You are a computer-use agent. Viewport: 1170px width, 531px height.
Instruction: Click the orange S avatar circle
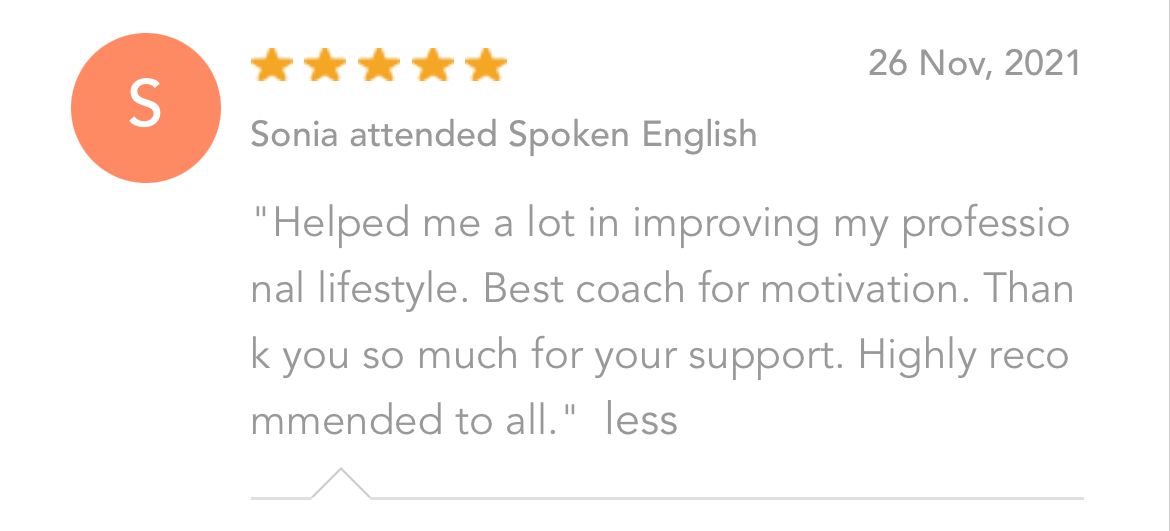(145, 107)
